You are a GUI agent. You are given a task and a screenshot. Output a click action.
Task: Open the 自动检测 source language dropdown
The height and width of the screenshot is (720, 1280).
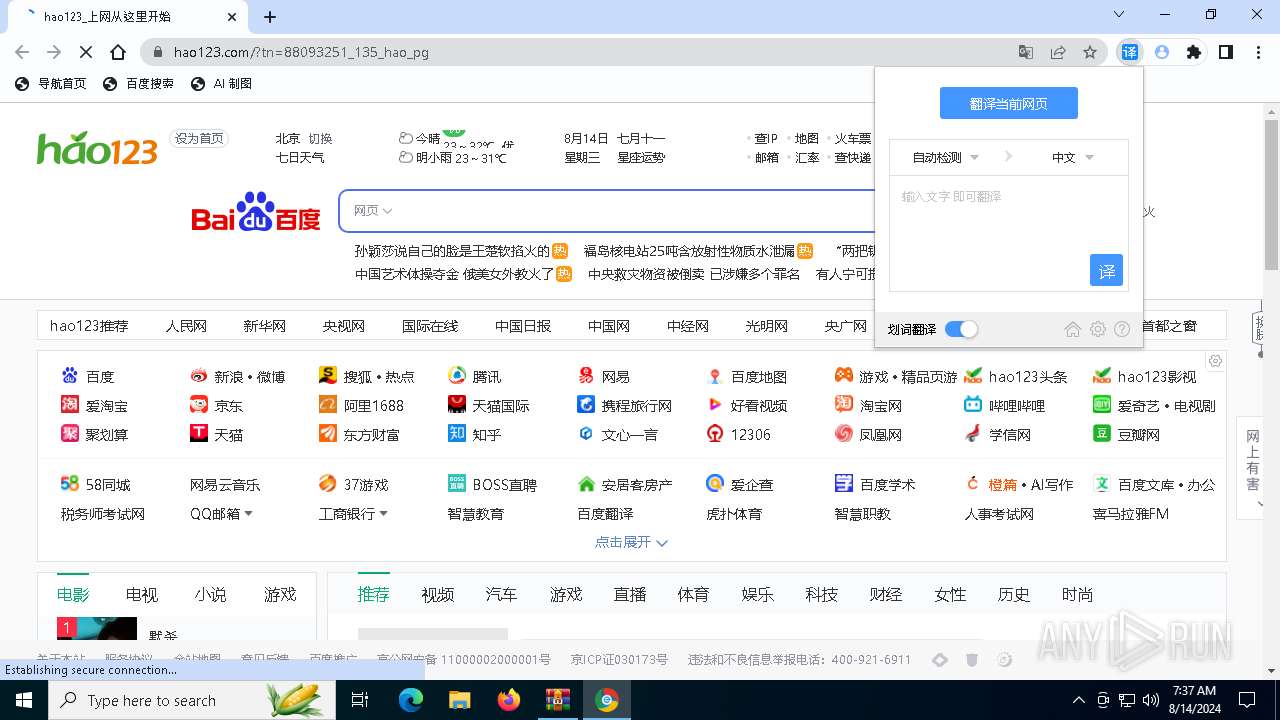(x=945, y=157)
